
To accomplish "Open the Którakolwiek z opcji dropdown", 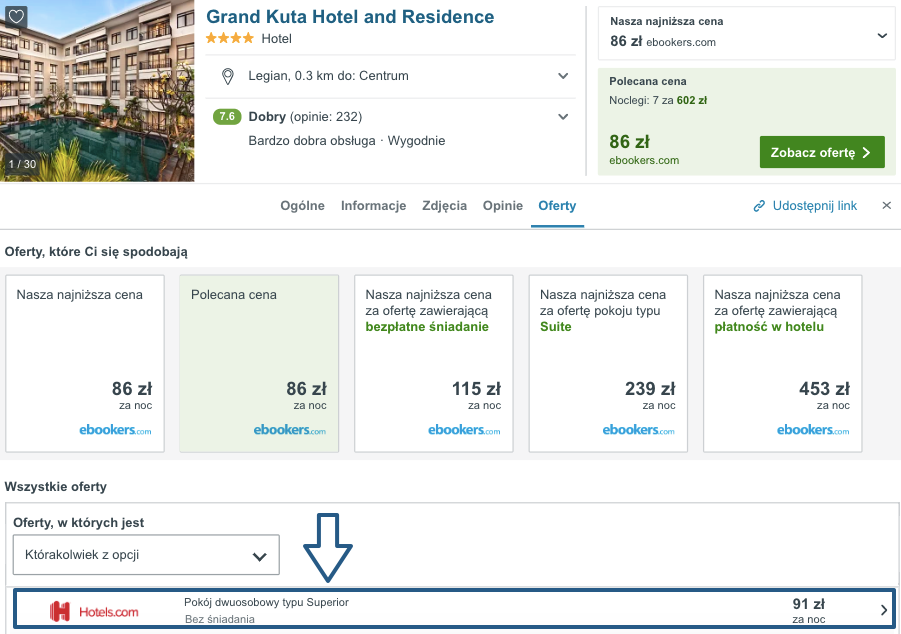I will pos(147,555).
